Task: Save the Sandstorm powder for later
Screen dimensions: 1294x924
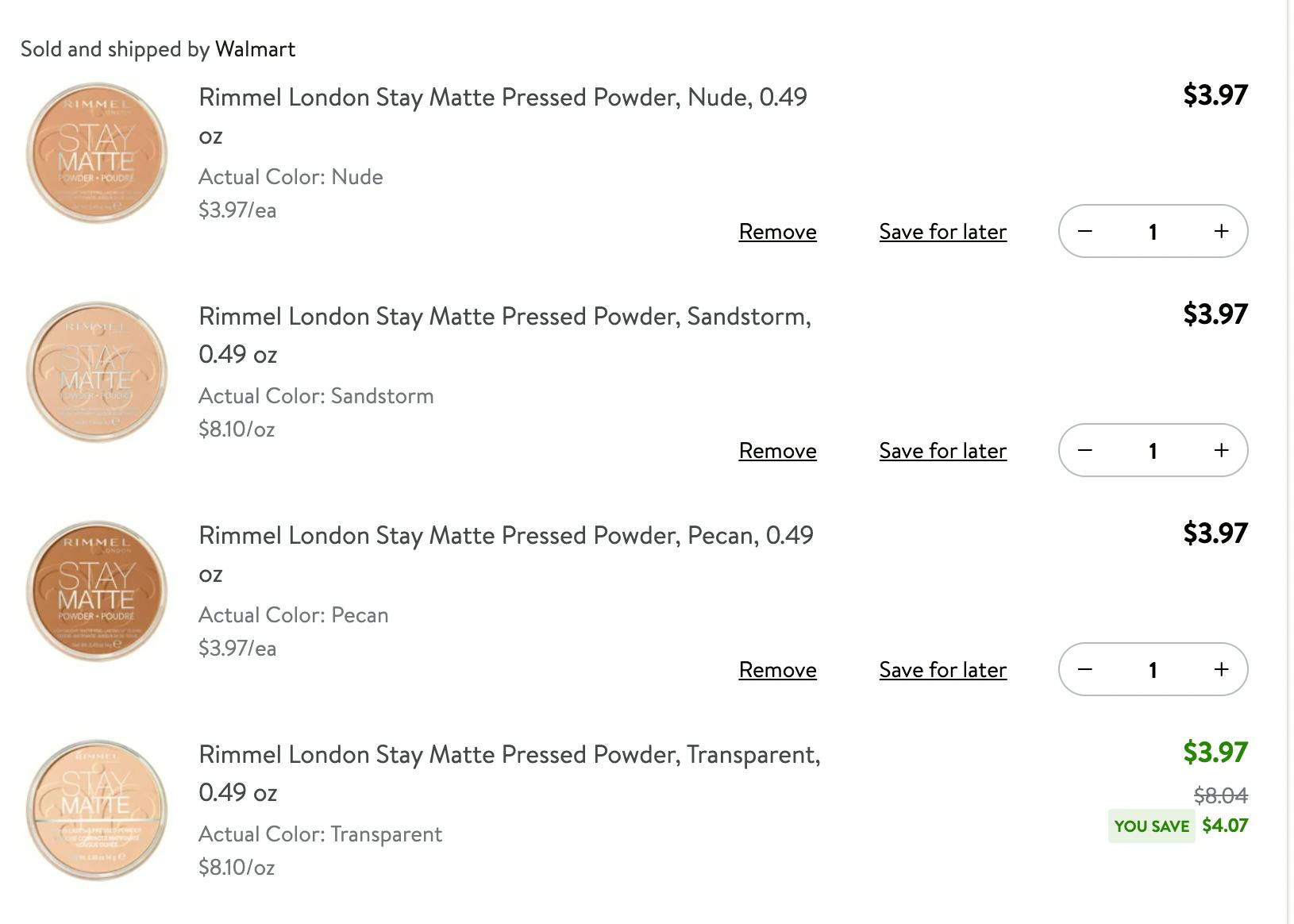Action: (942, 451)
